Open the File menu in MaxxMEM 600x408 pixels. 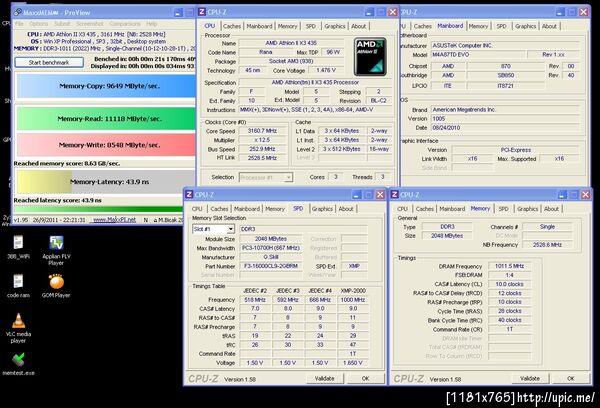tap(19, 24)
